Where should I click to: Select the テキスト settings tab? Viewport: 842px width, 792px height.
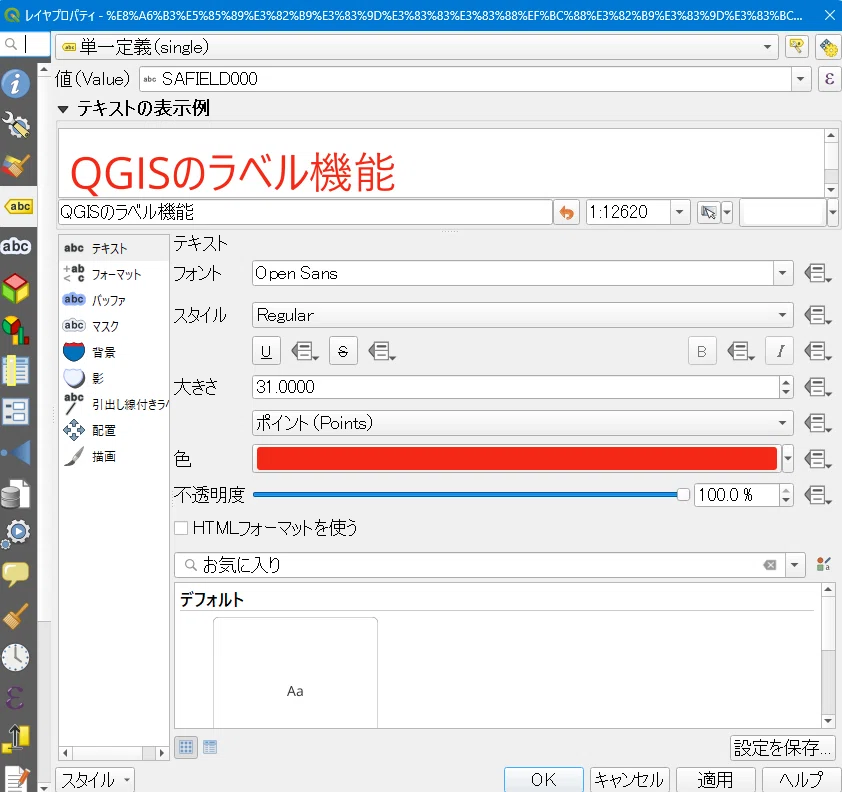113,248
